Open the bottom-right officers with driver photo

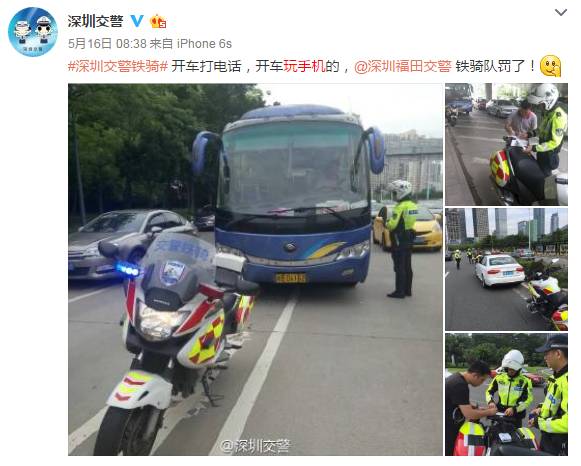point(506,394)
